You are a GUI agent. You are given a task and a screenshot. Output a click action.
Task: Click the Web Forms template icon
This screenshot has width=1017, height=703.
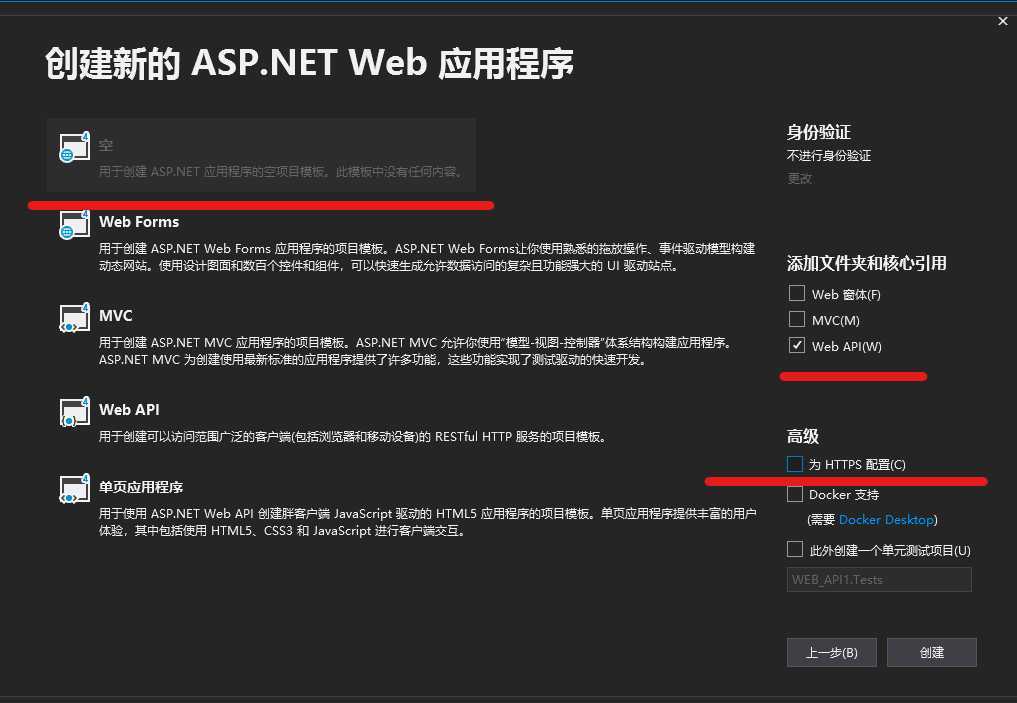[x=75, y=224]
